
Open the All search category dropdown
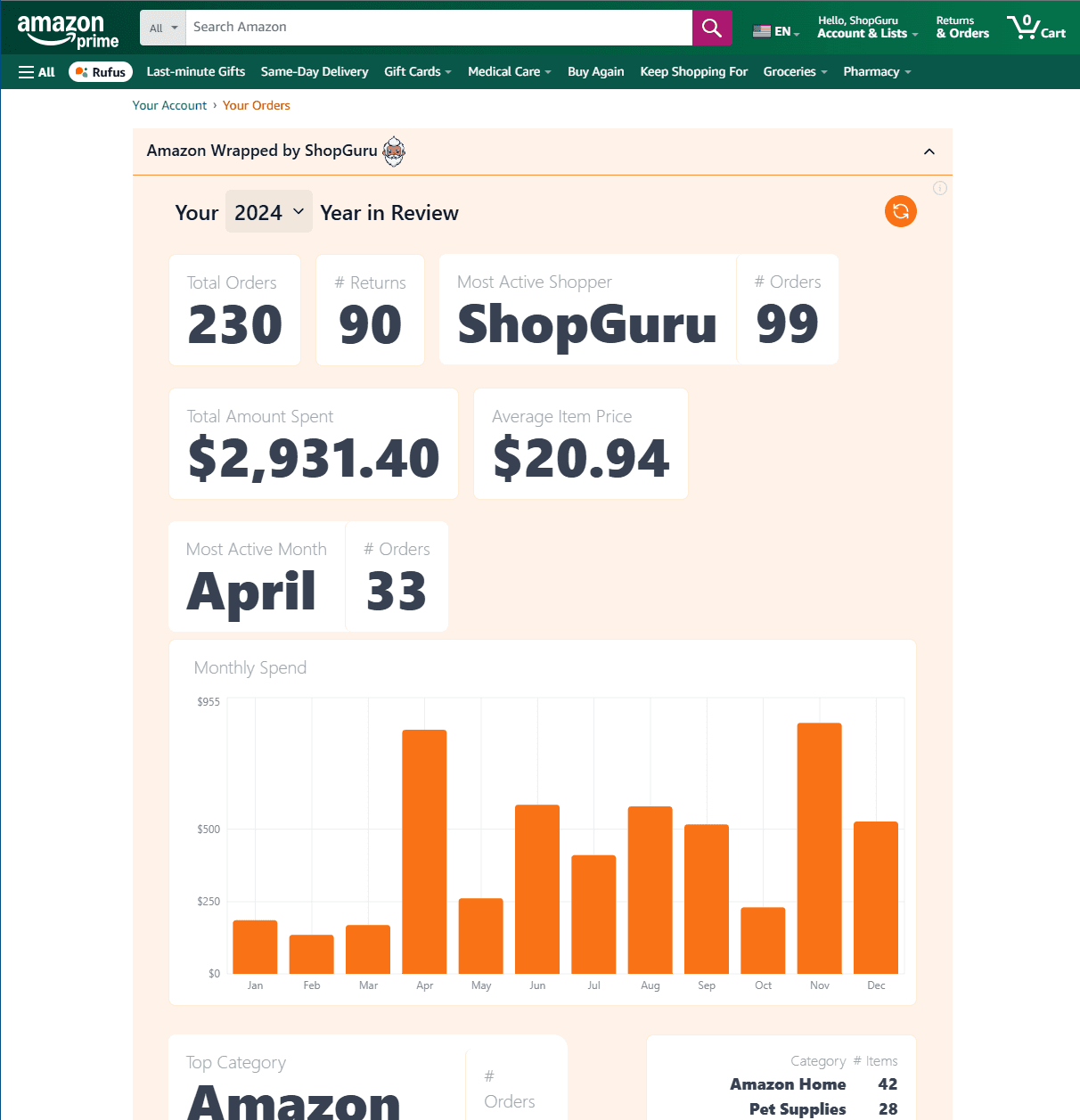(x=162, y=28)
